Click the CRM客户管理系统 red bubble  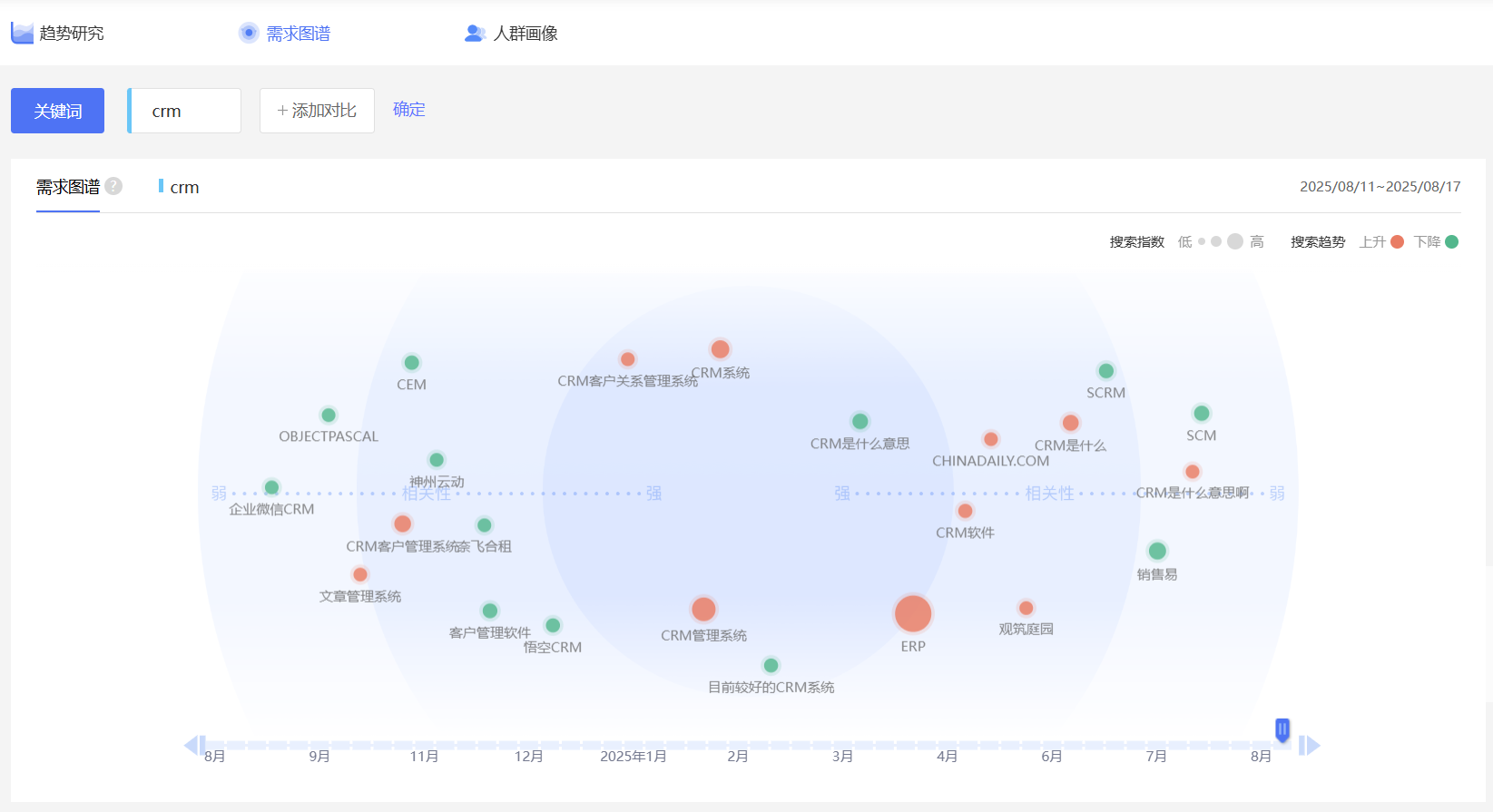(x=402, y=523)
